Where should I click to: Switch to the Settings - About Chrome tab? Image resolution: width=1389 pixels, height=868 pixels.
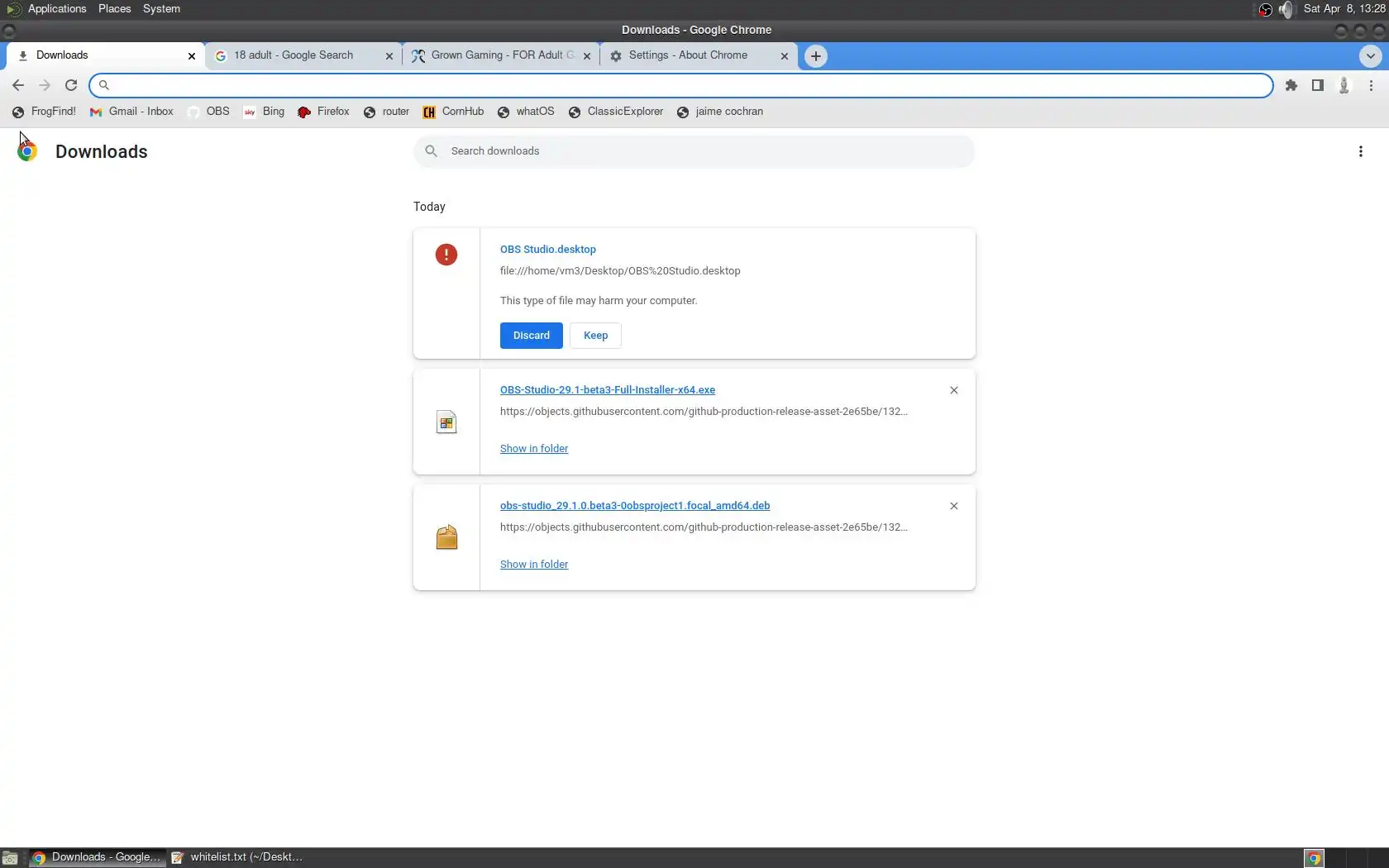coord(697,55)
